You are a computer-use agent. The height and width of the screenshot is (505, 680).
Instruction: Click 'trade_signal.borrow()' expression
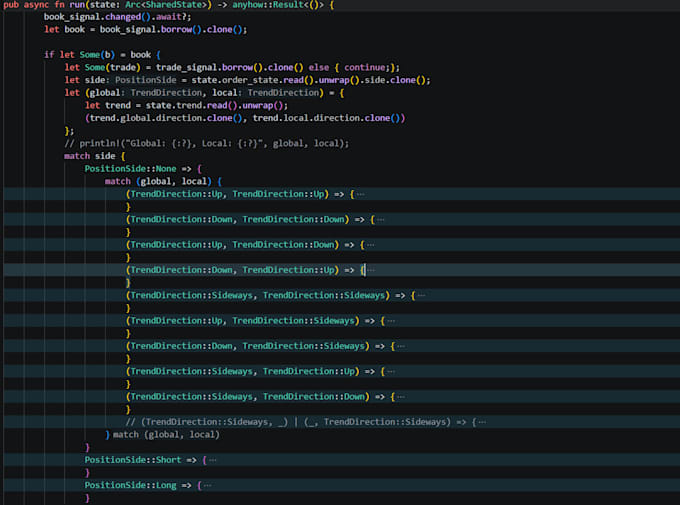click(209, 68)
